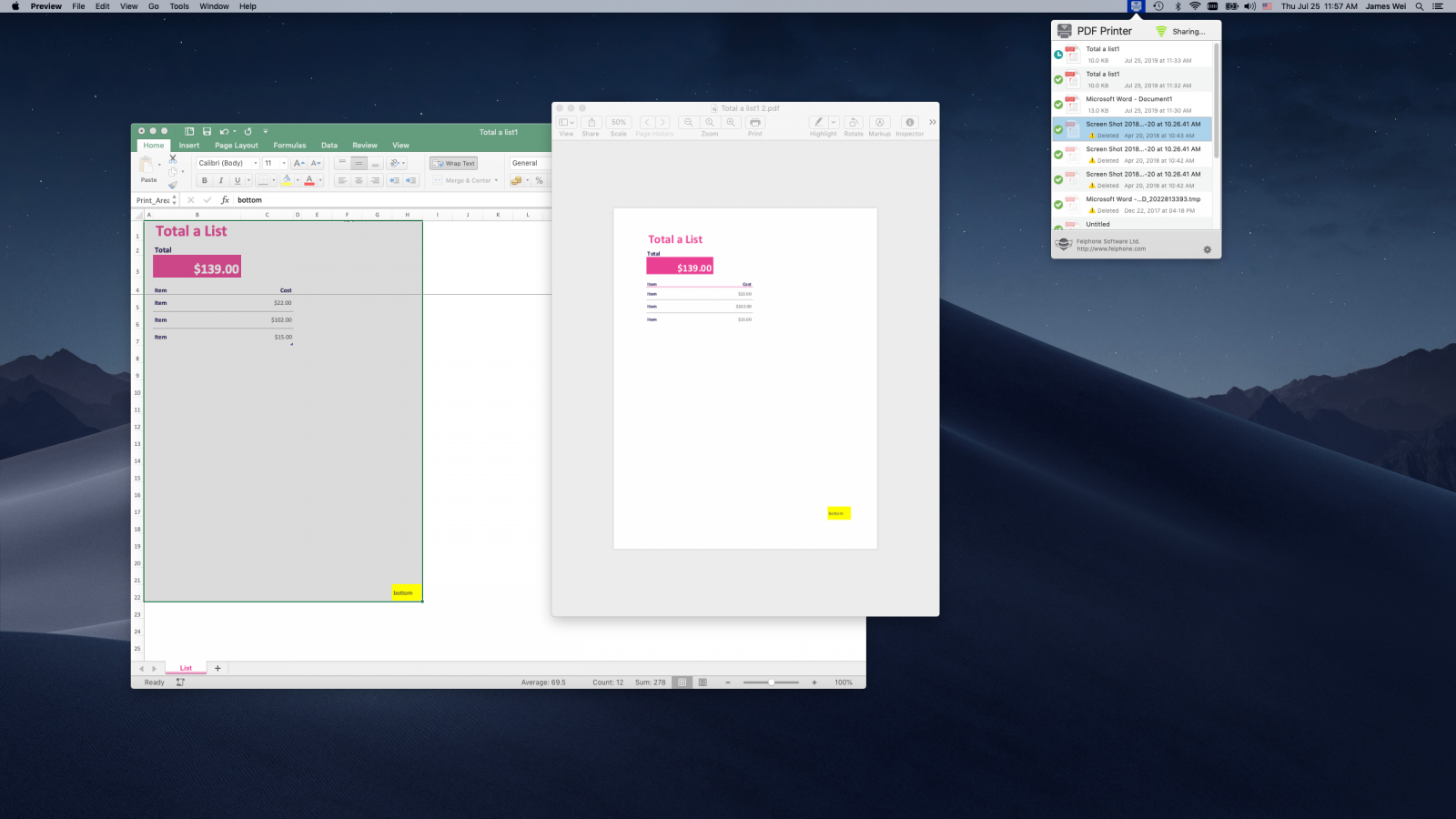Click Print icon in Preview toolbar
Image resolution: width=1456 pixels, height=819 pixels.
click(755, 122)
